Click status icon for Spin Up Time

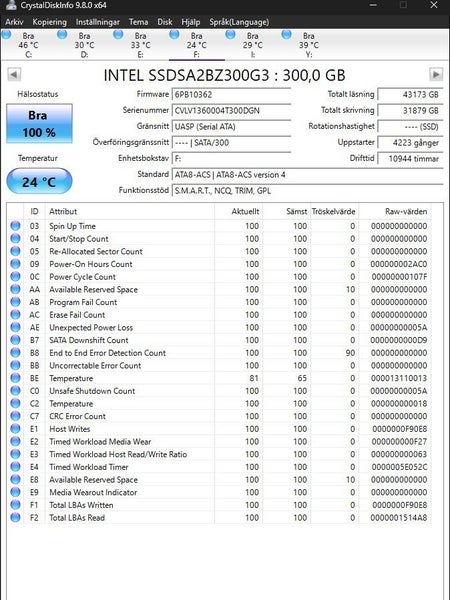click(15, 226)
